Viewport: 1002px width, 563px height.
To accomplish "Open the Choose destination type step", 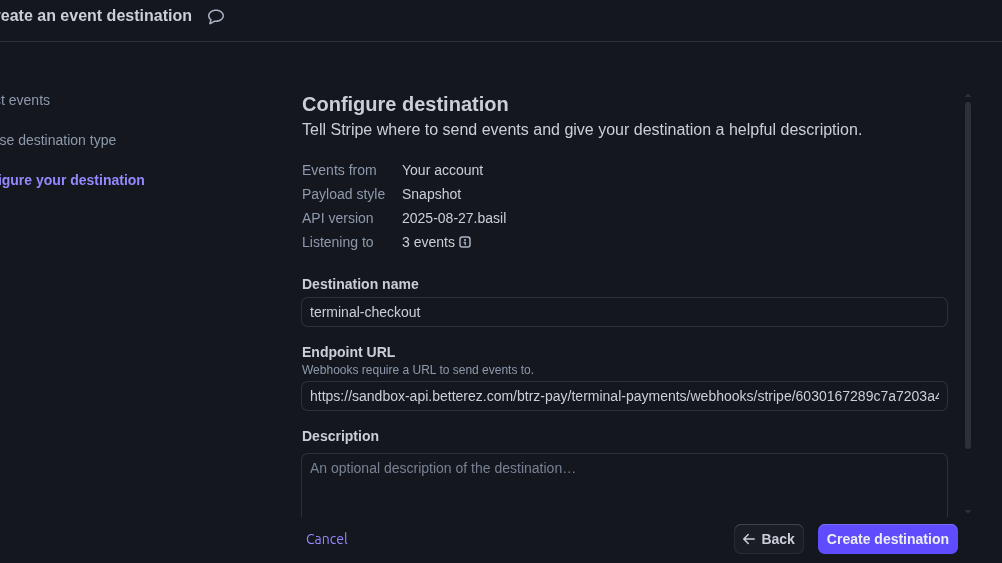I will coord(58,140).
